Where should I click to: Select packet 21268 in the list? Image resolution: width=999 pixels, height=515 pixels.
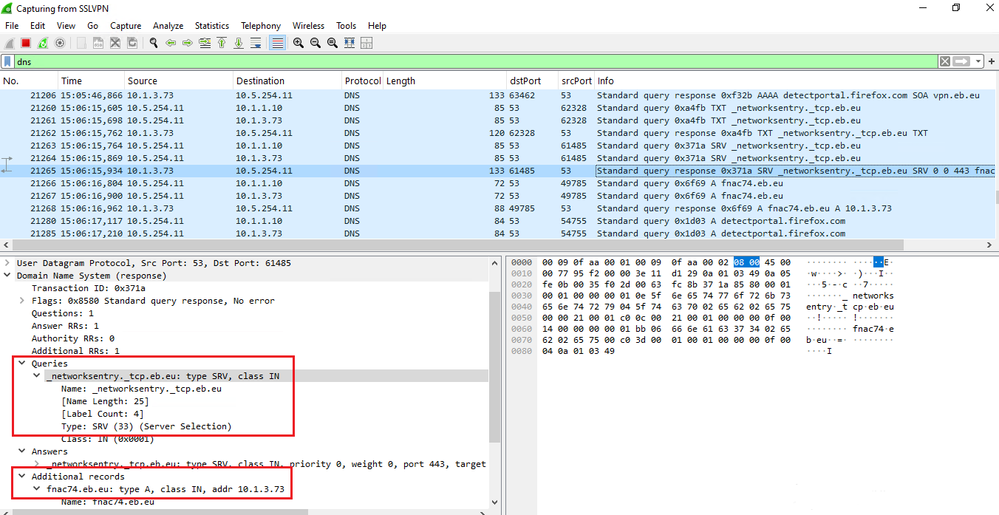click(300, 209)
